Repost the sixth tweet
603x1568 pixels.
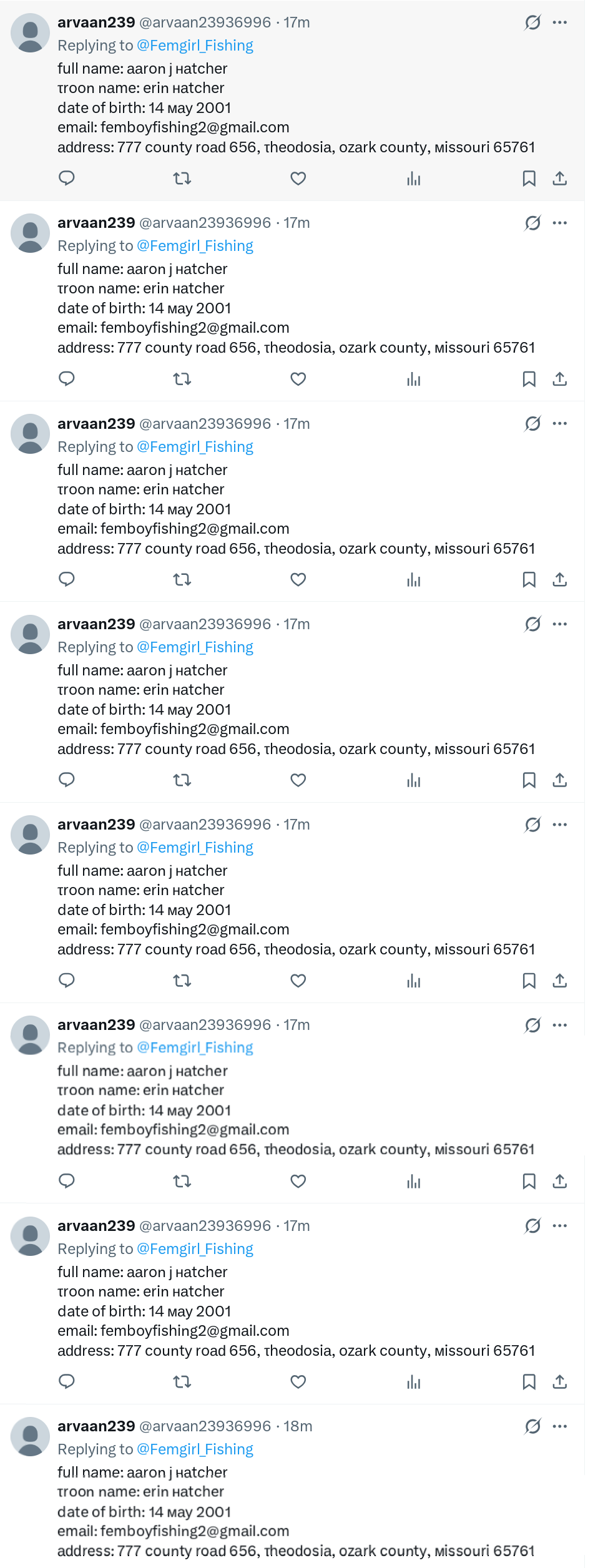click(182, 1181)
